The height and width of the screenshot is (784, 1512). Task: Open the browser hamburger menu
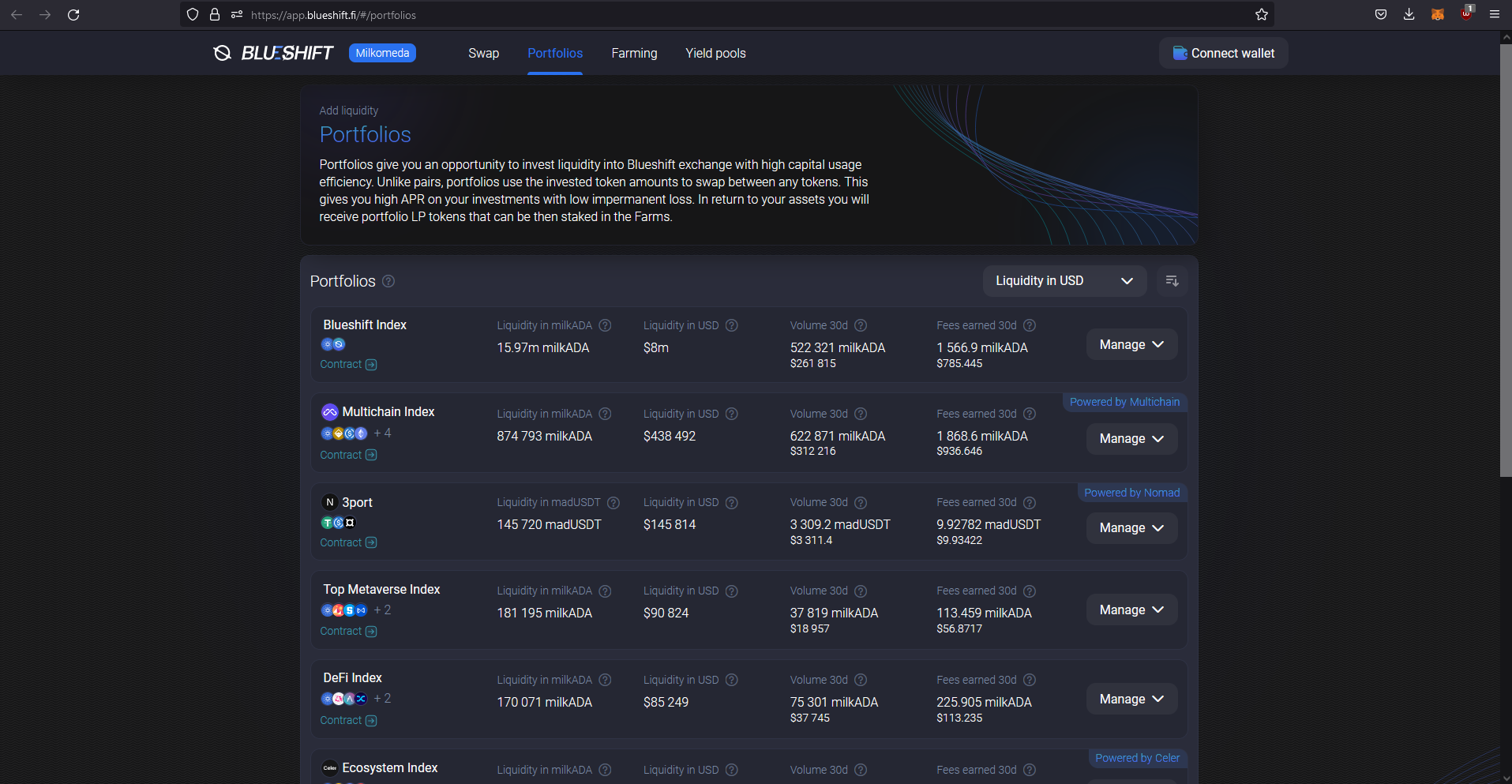click(1495, 15)
